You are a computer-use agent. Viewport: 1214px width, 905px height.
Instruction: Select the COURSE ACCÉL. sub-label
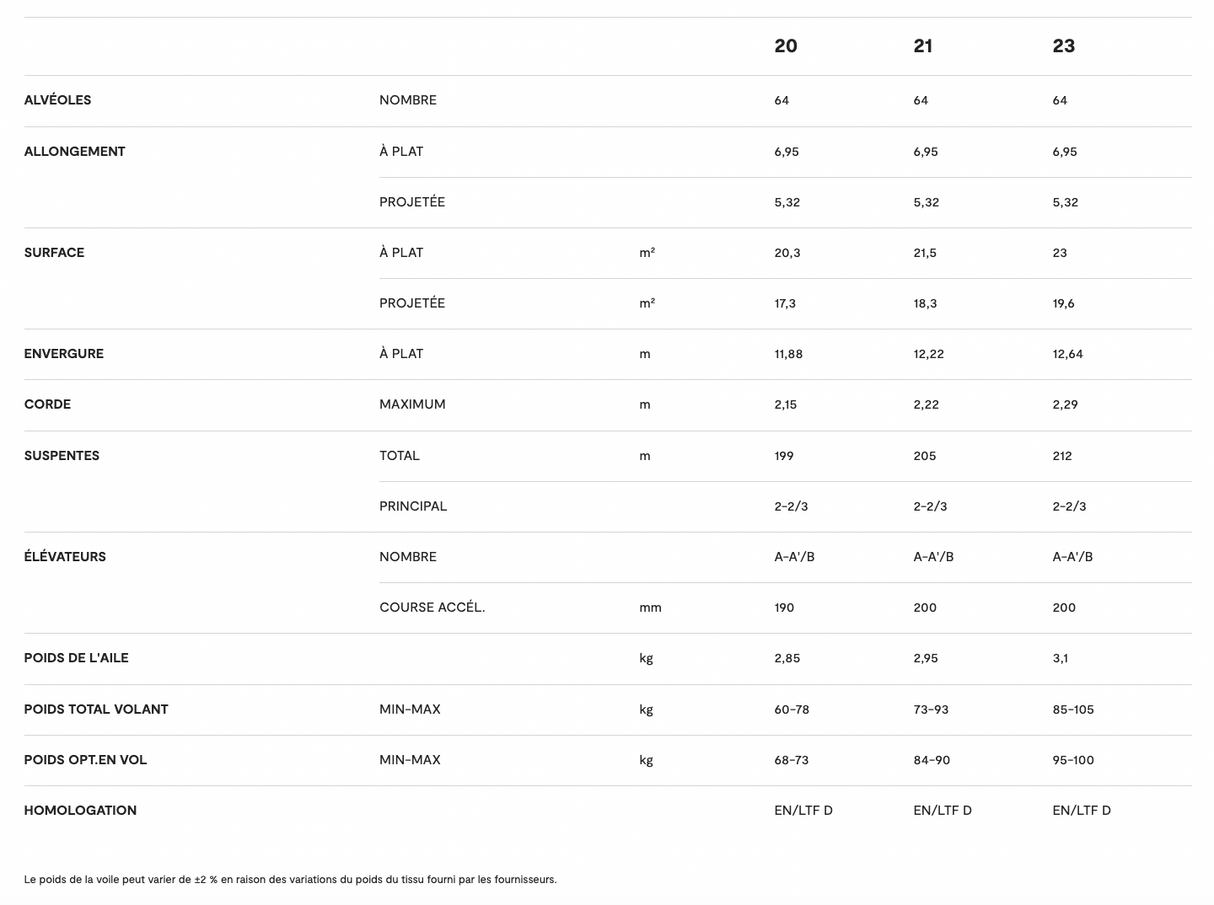coord(432,607)
